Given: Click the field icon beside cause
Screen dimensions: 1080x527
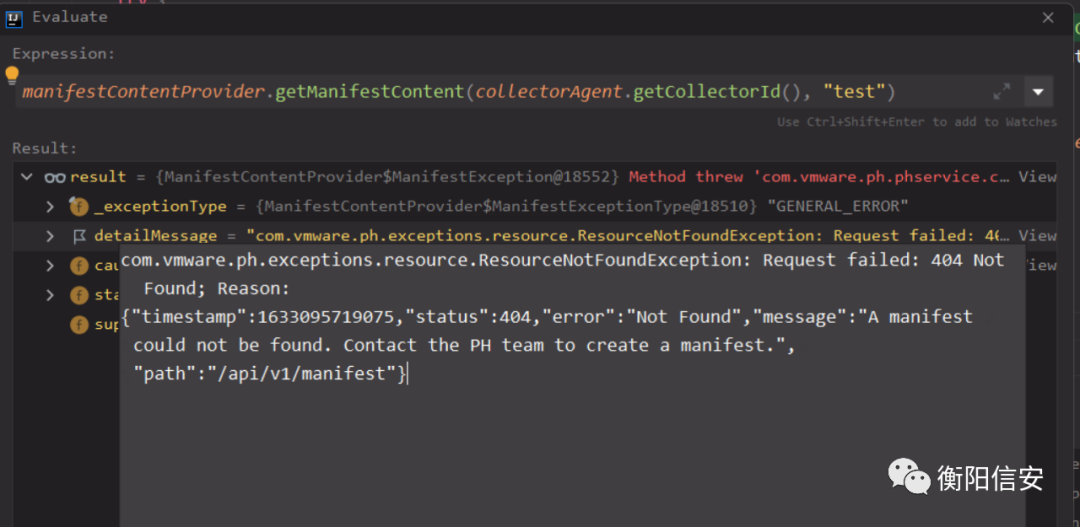Looking at the screenshot, I should click(x=79, y=265).
